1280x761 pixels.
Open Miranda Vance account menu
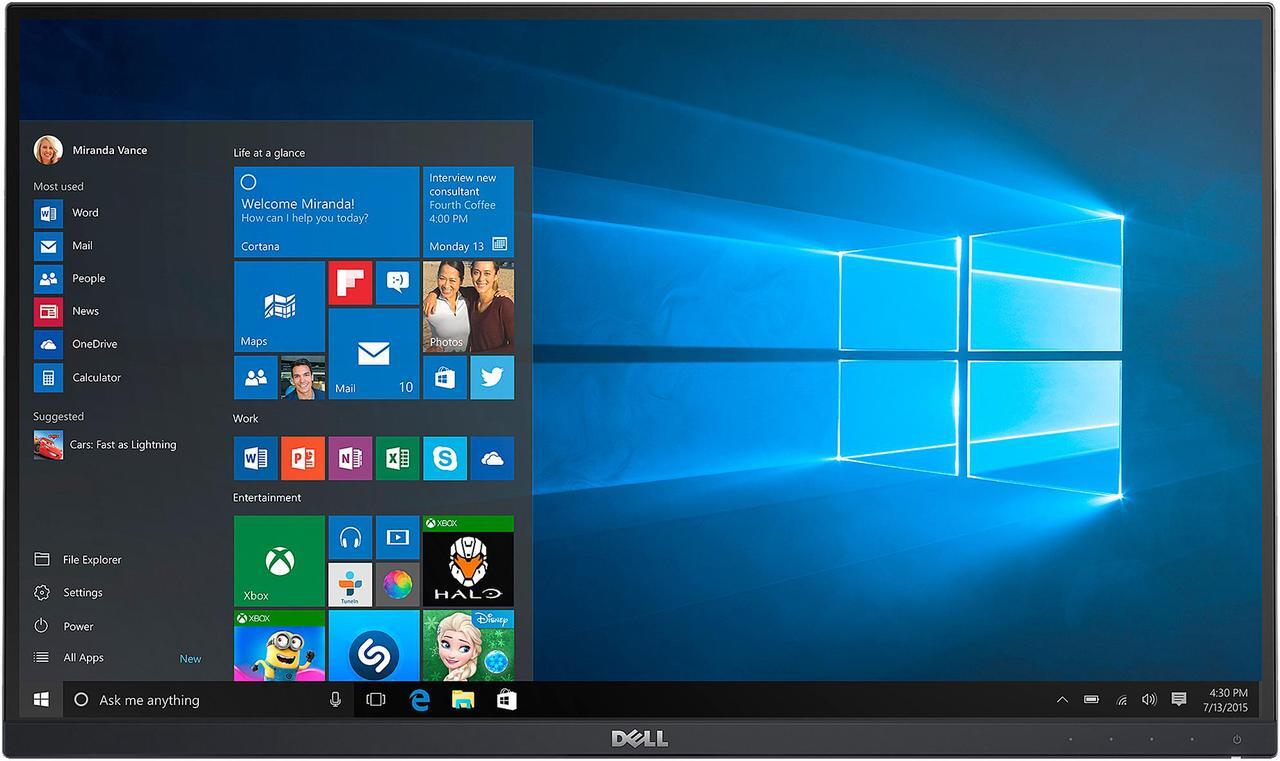(x=90, y=150)
